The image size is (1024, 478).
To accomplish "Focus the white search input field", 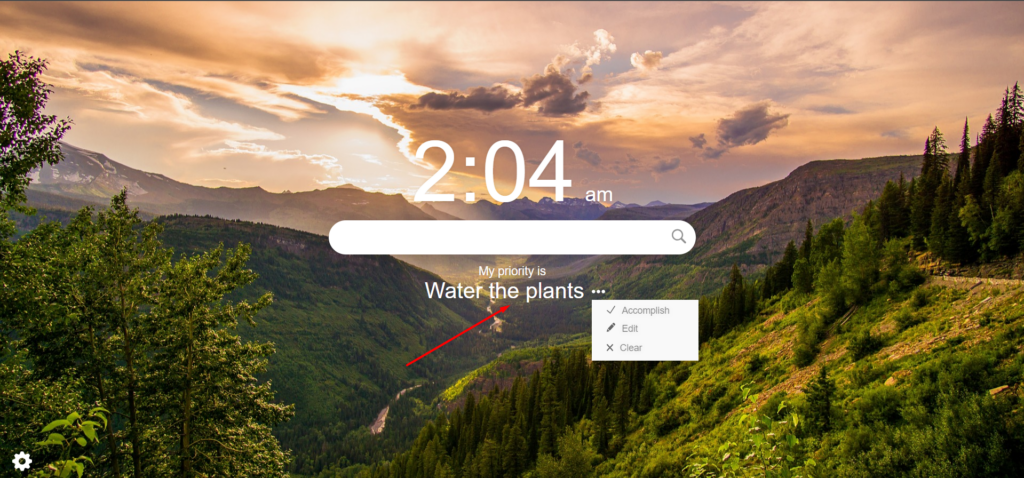I will [x=512, y=237].
